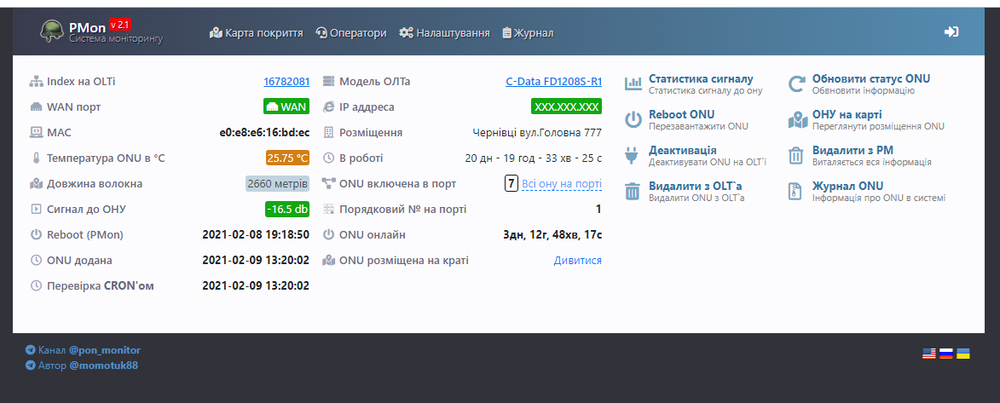Click the Журнал ONU document icon
The width and height of the screenshot is (1000, 403).
pos(796,191)
